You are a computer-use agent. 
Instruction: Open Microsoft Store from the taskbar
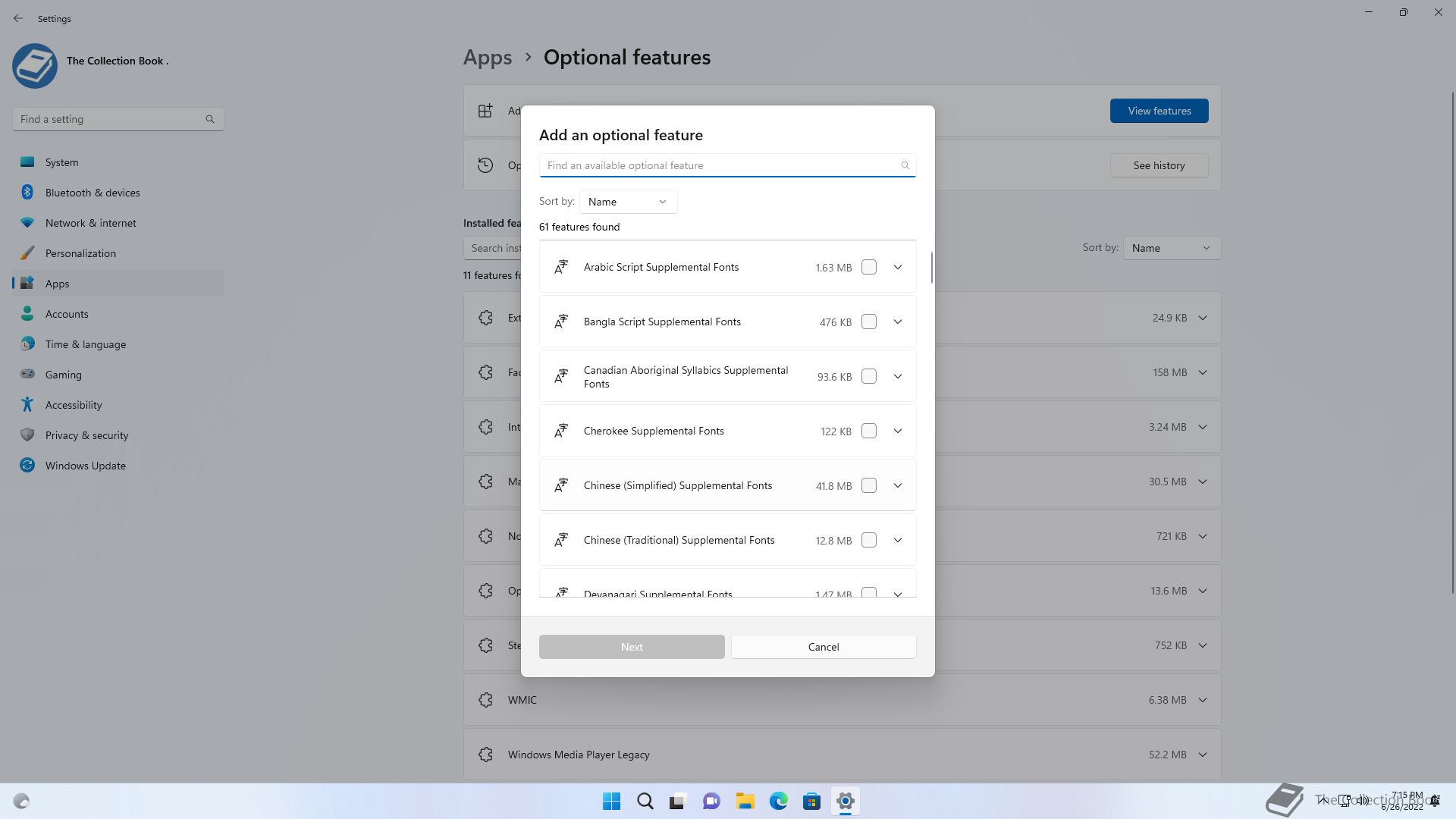pos(811,801)
